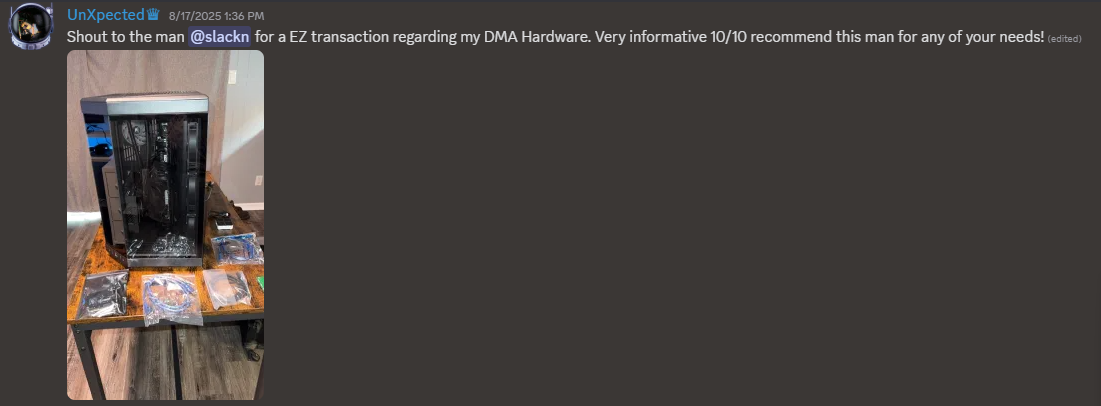Click the blue cable bag at table's front center
This screenshot has width=1101, height=406.
(x=170, y=297)
